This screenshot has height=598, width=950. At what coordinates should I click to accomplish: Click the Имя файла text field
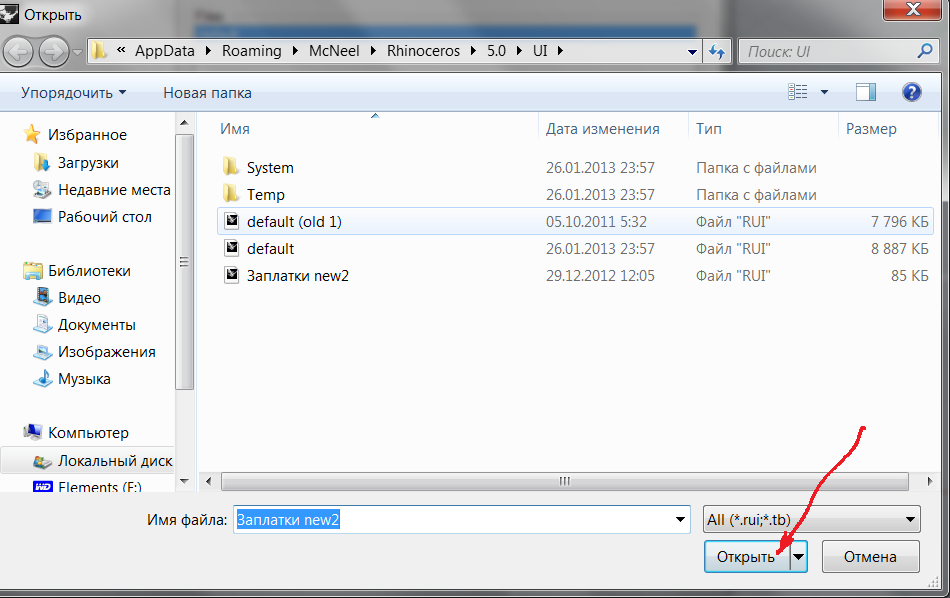tap(461, 519)
